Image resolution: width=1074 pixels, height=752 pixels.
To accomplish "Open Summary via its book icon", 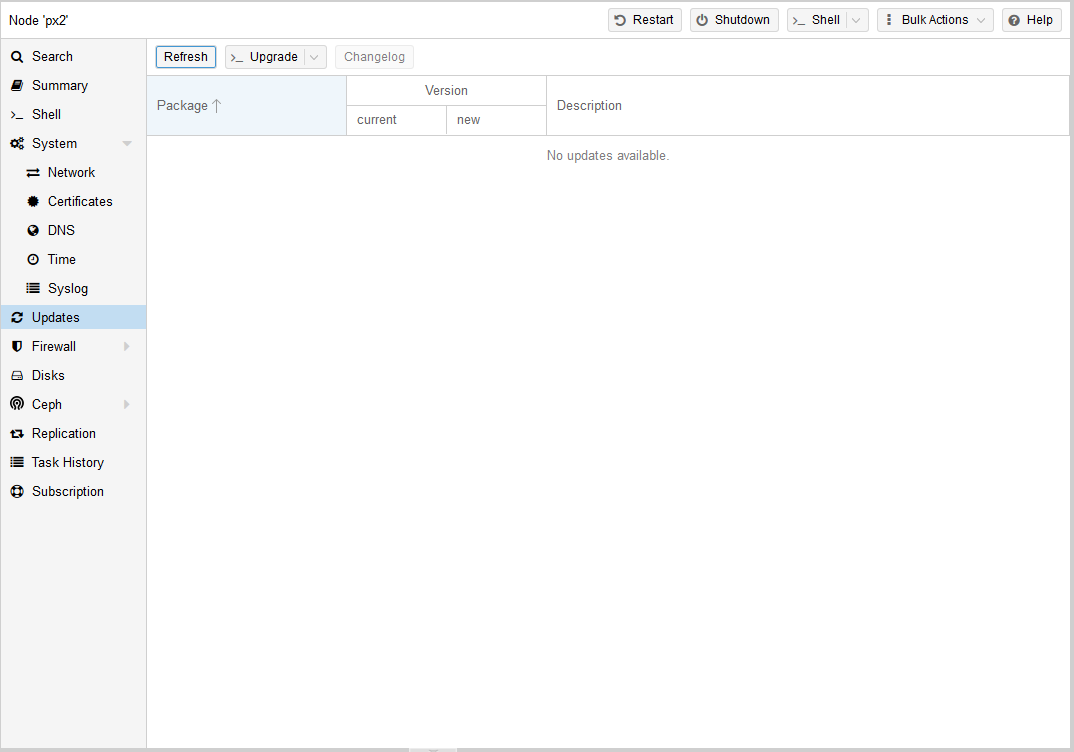I will click(17, 86).
